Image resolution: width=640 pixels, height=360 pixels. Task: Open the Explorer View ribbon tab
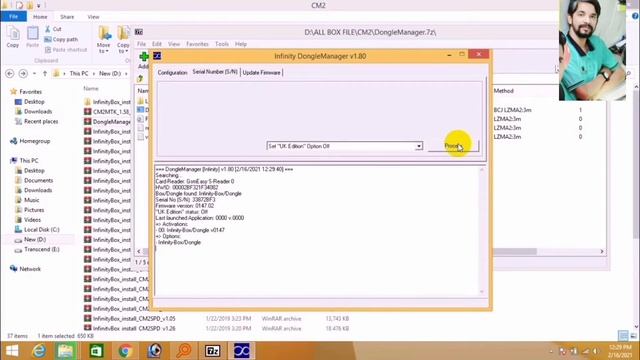pos(93,17)
